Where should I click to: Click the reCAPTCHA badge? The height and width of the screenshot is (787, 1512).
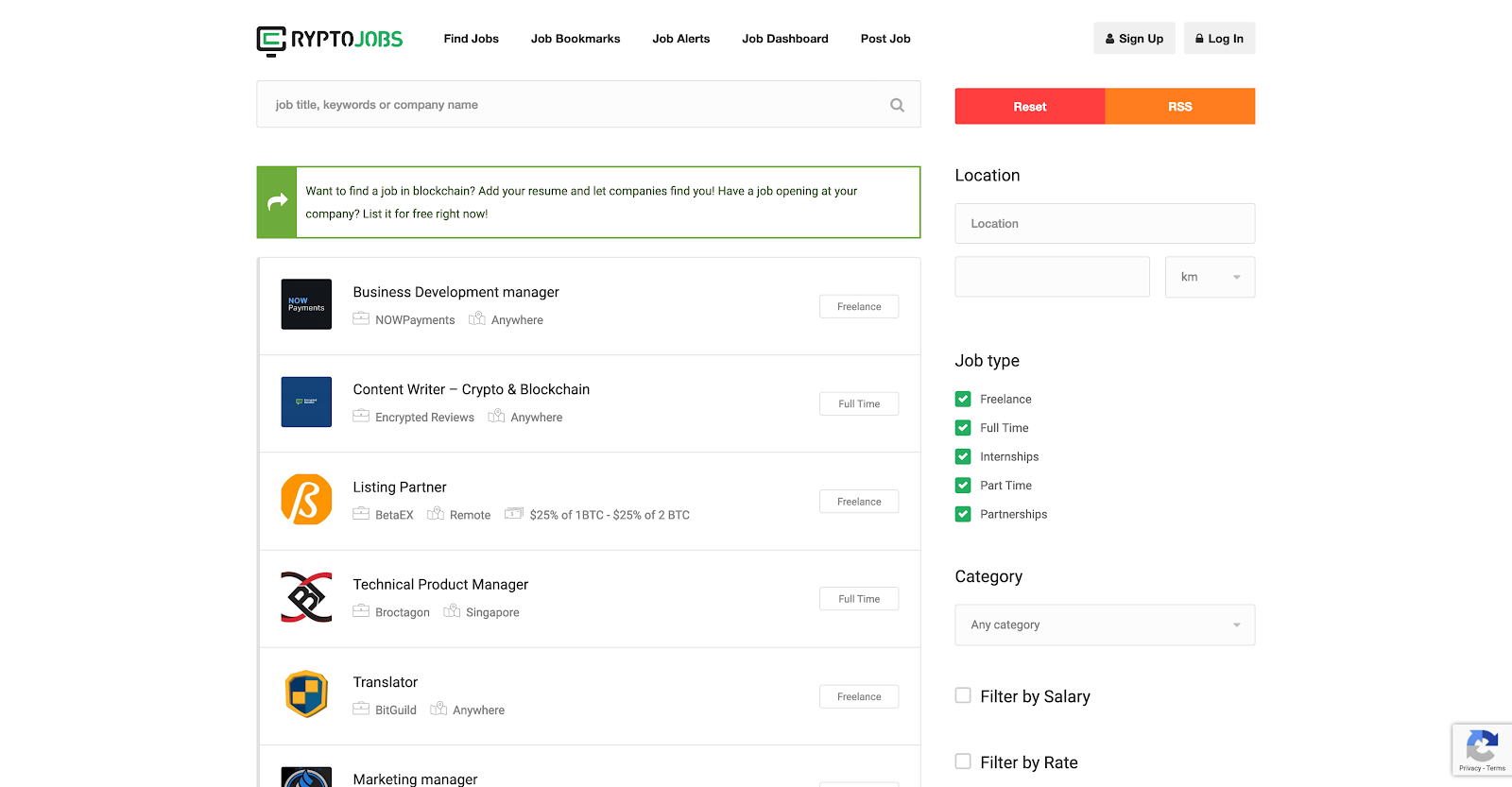point(1482,750)
